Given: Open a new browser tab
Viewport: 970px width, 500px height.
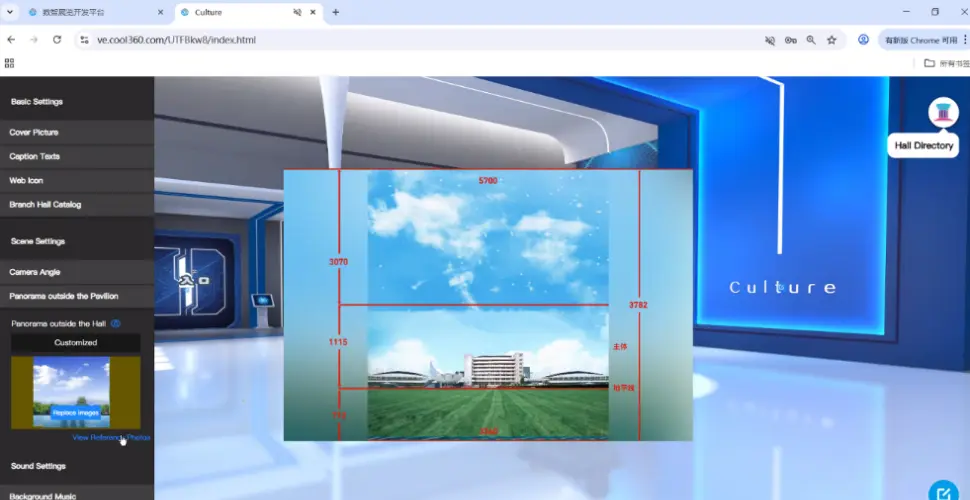Looking at the screenshot, I should click(335, 12).
